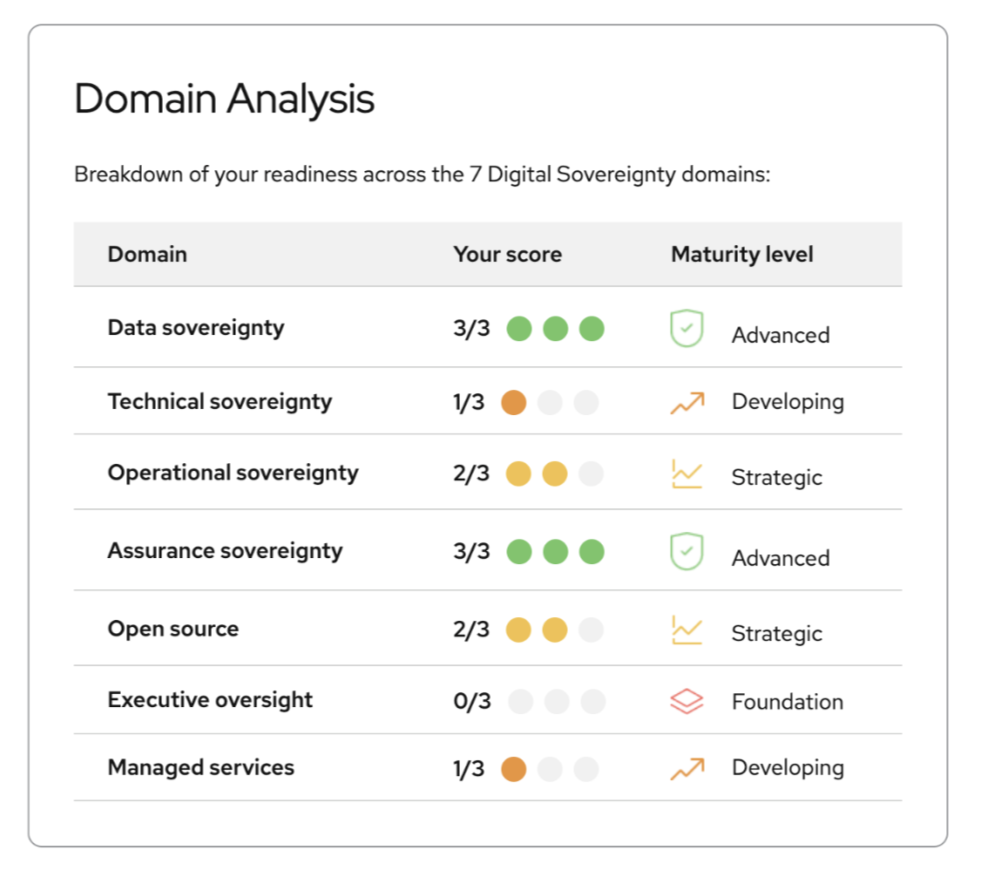Click the shield icon in Assurance sovereignty row
Viewport: 982px width, 872px height.
click(687, 552)
